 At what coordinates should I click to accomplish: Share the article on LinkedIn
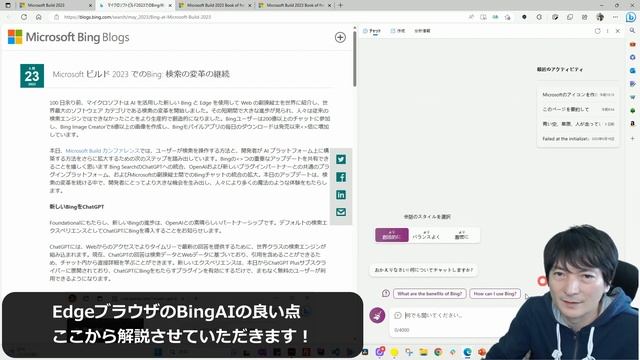(x=341, y=195)
